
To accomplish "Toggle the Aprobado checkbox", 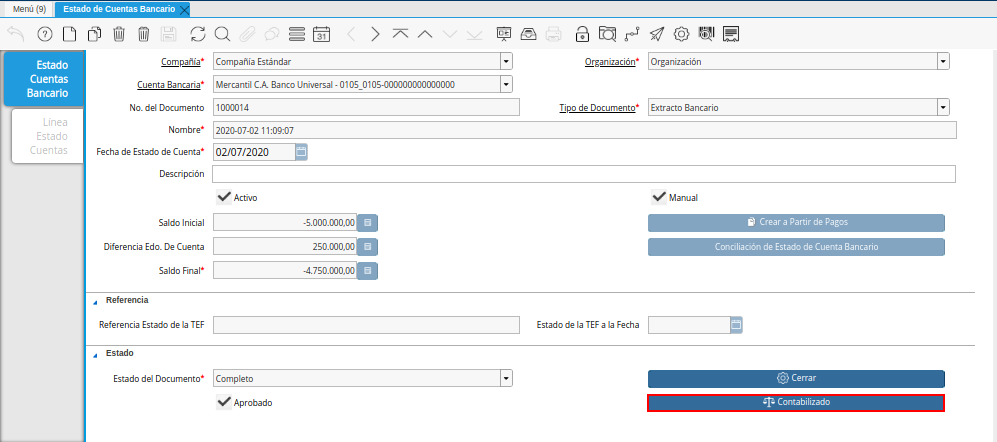I will coord(224,401).
